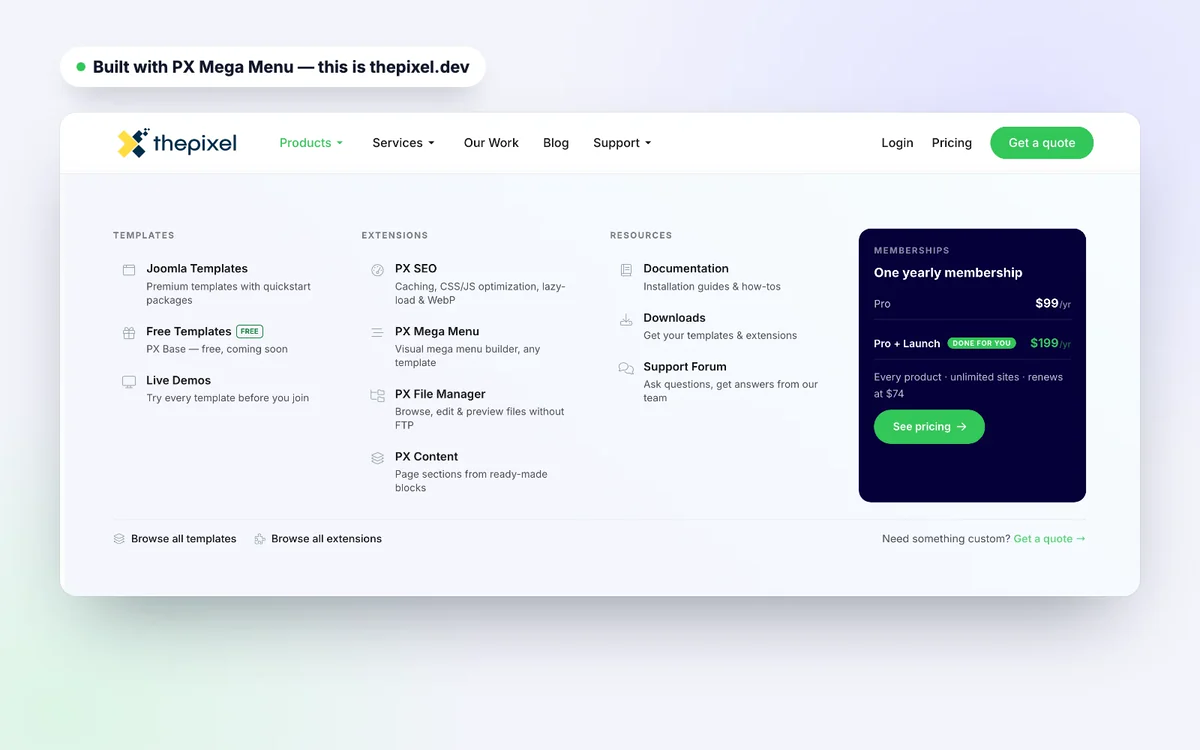1200x750 pixels.
Task: Click the PX Mega Menu lines icon
Action: pyautogui.click(x=377, y=333)
